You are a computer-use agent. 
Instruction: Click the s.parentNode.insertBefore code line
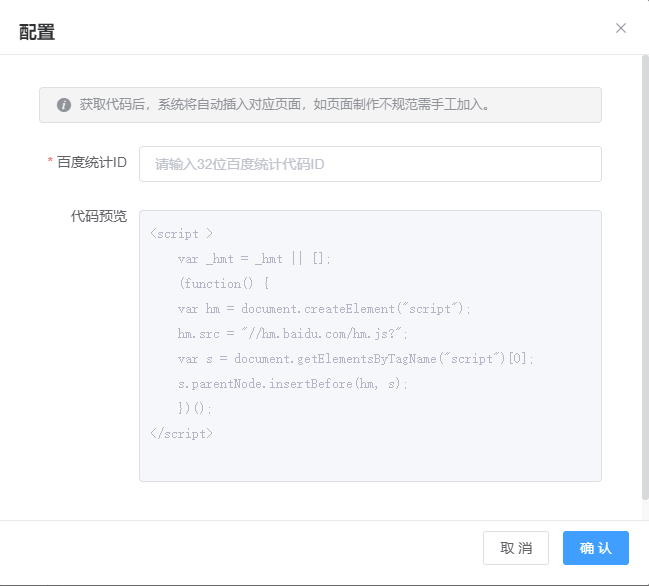(293, 384)
